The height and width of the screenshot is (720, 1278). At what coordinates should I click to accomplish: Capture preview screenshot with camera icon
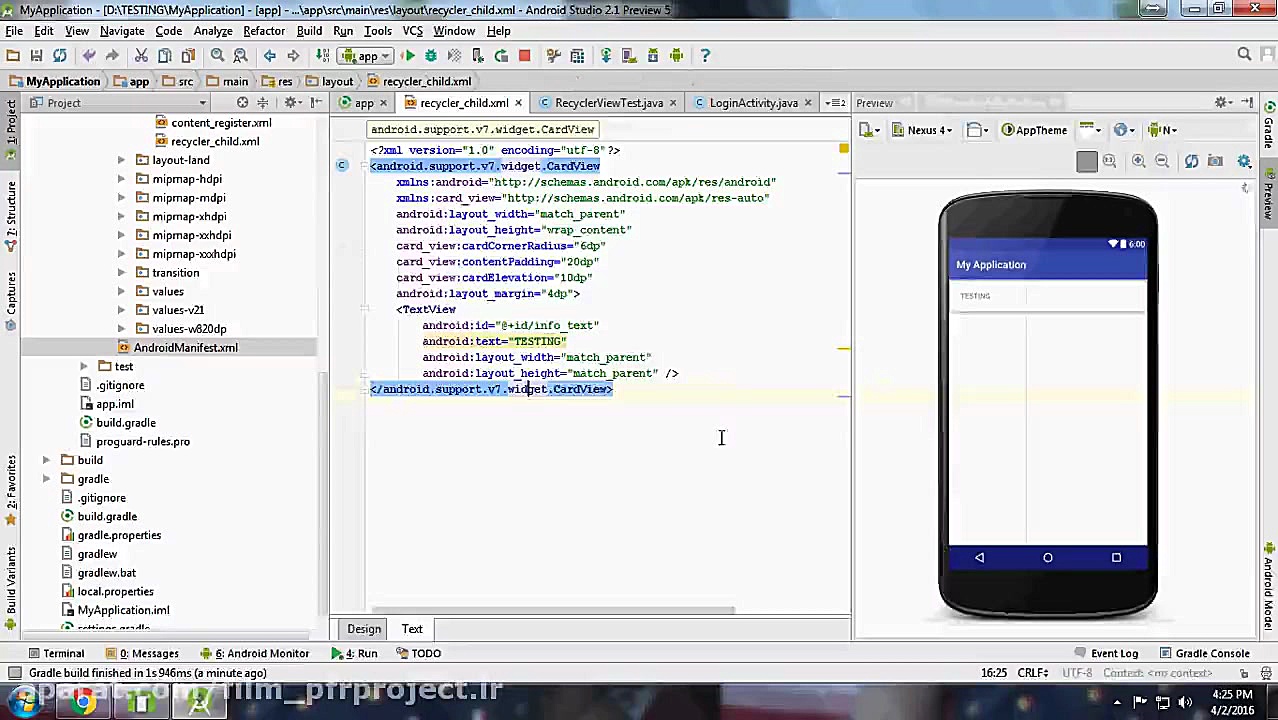tap(1215, 161)
